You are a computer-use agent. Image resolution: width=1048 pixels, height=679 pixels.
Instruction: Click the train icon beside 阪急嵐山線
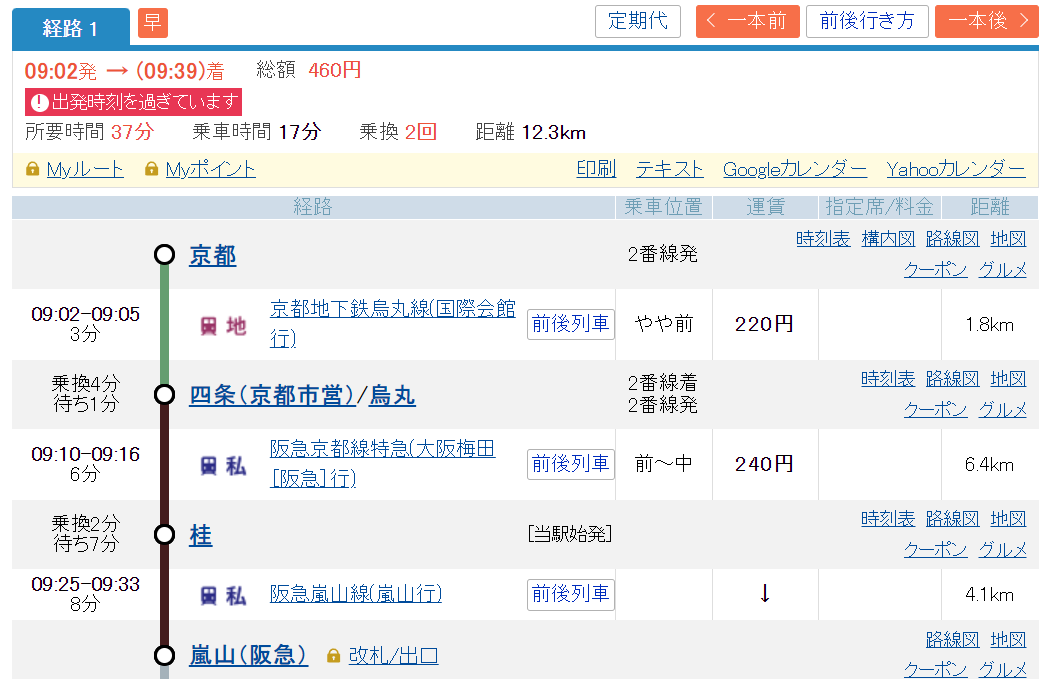(x=209, y=595)
